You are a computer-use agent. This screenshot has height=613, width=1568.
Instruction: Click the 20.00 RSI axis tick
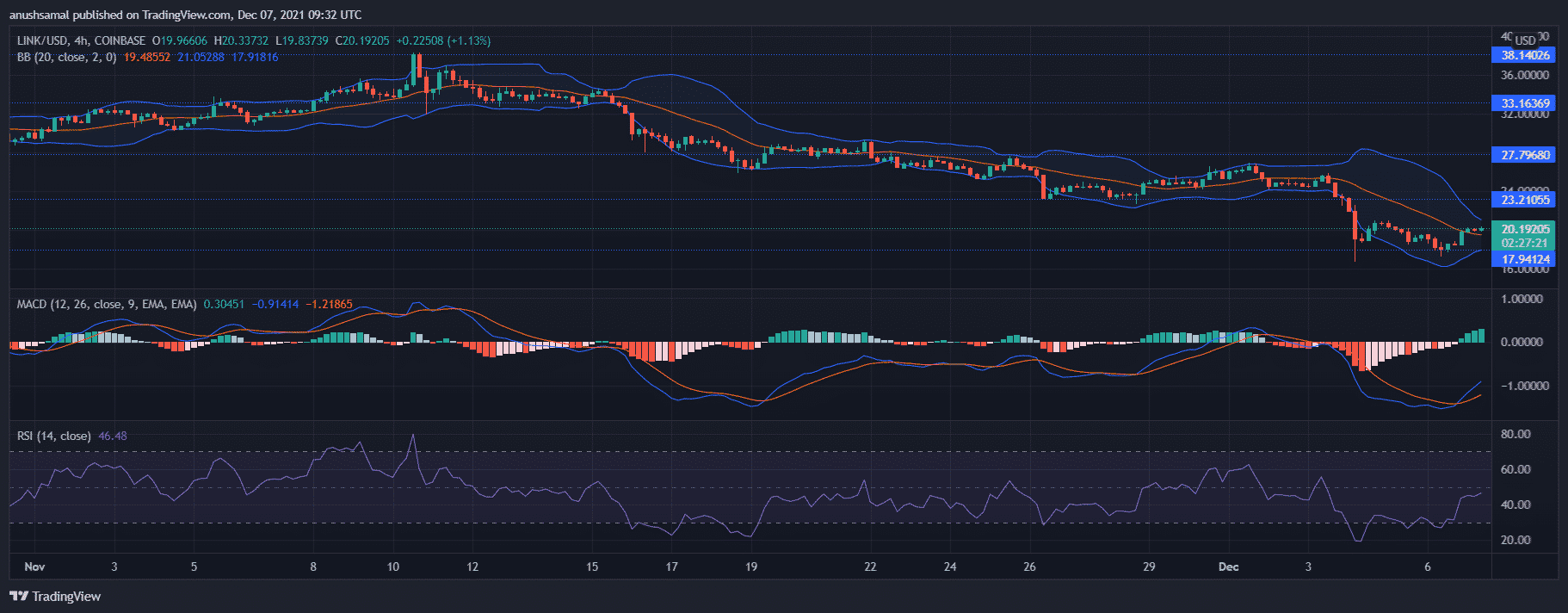pos(1516,540)
